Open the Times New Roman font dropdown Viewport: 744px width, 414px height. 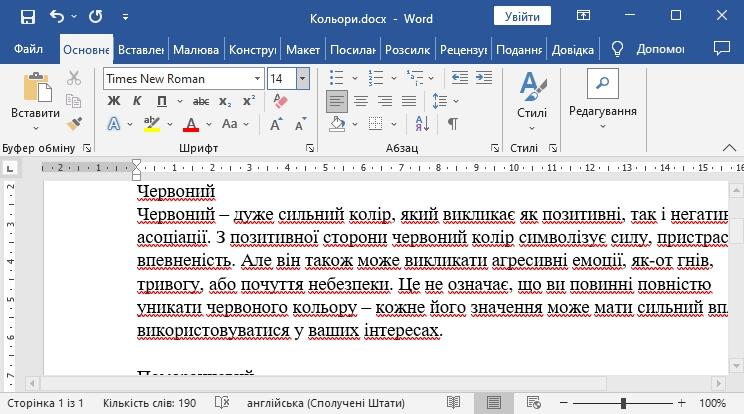click(x=257, y=79)
